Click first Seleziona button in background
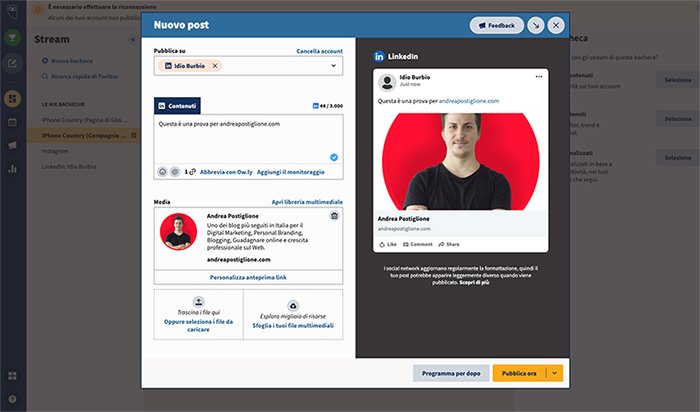The width and height of the screenshot is (700, 412). tap(678, 80)
